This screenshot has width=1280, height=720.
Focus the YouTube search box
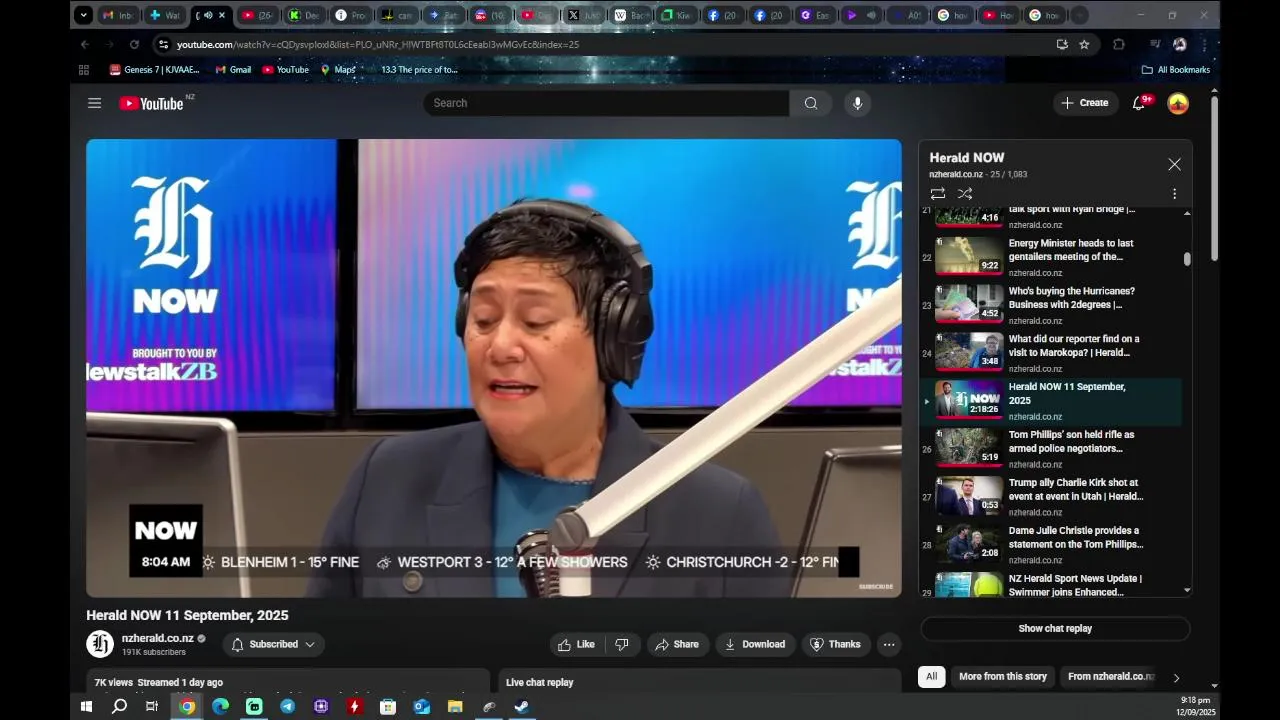pyautogui.click(x=606, y=103)
